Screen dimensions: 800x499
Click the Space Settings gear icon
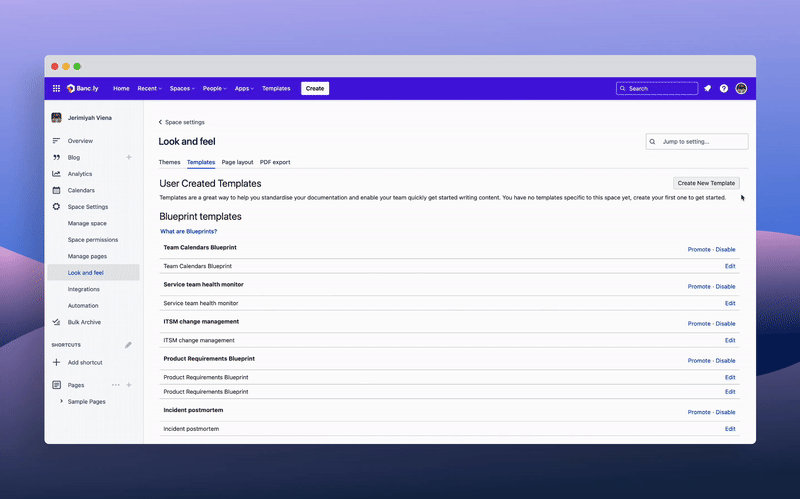click(x=56, y=207)
